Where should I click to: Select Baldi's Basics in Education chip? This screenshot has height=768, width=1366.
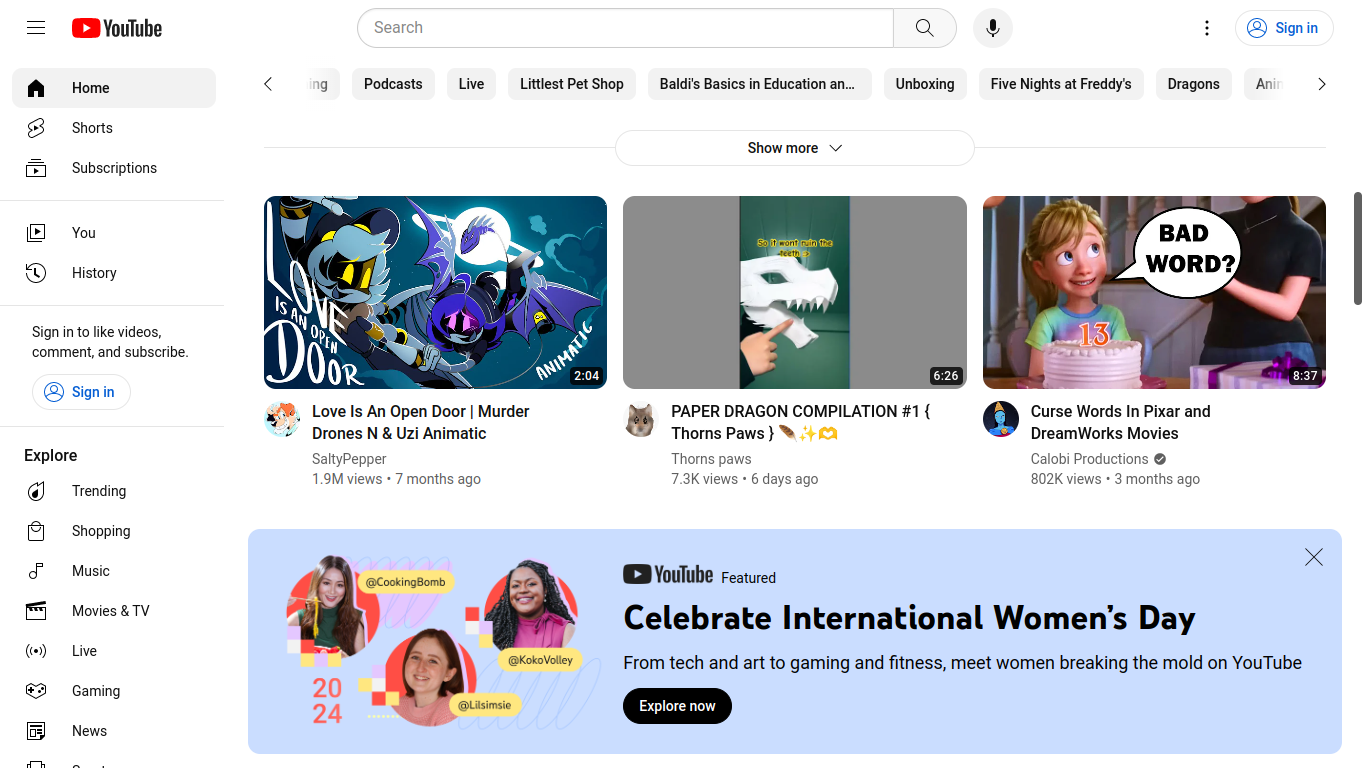click(x=760, y=84)
